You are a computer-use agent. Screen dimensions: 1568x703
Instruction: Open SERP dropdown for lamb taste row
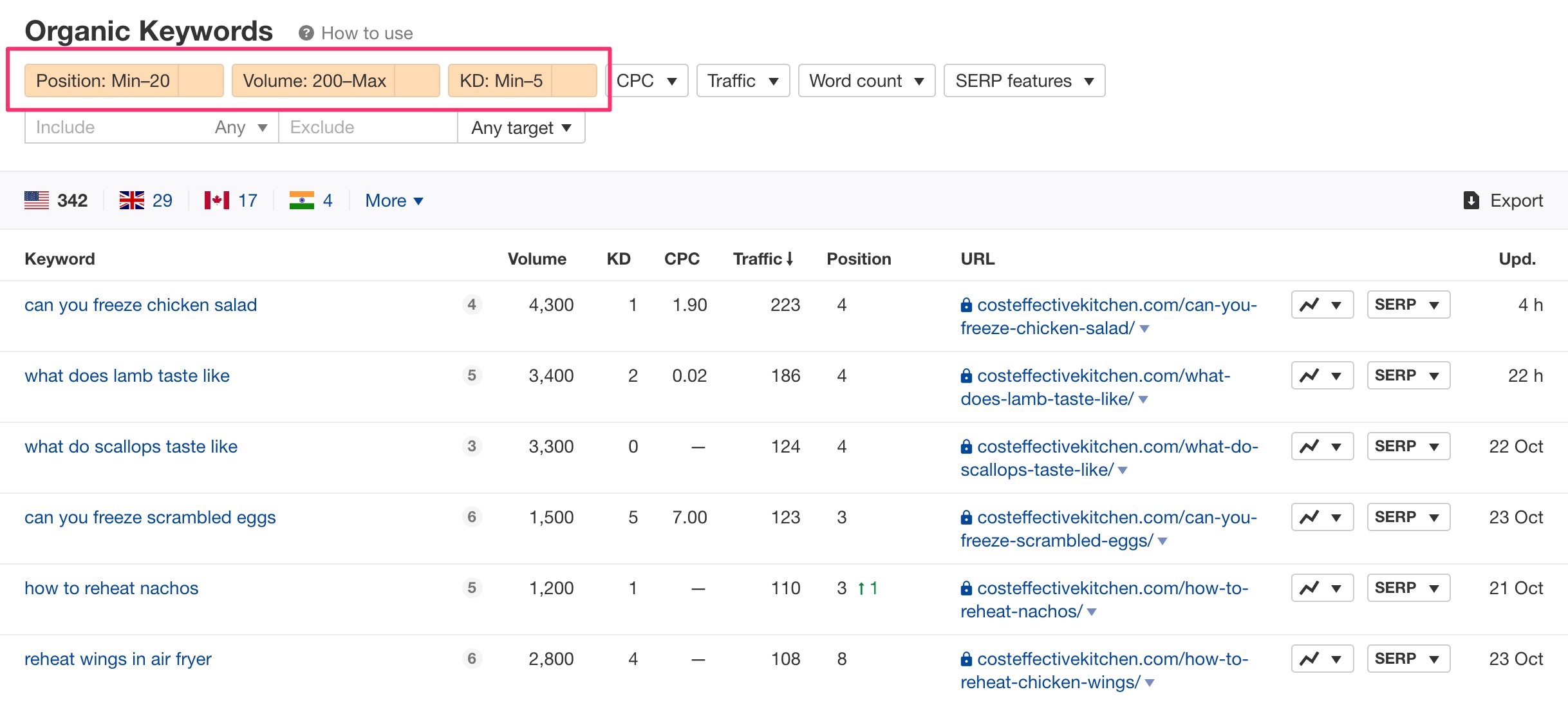(x=1408, y=375)
